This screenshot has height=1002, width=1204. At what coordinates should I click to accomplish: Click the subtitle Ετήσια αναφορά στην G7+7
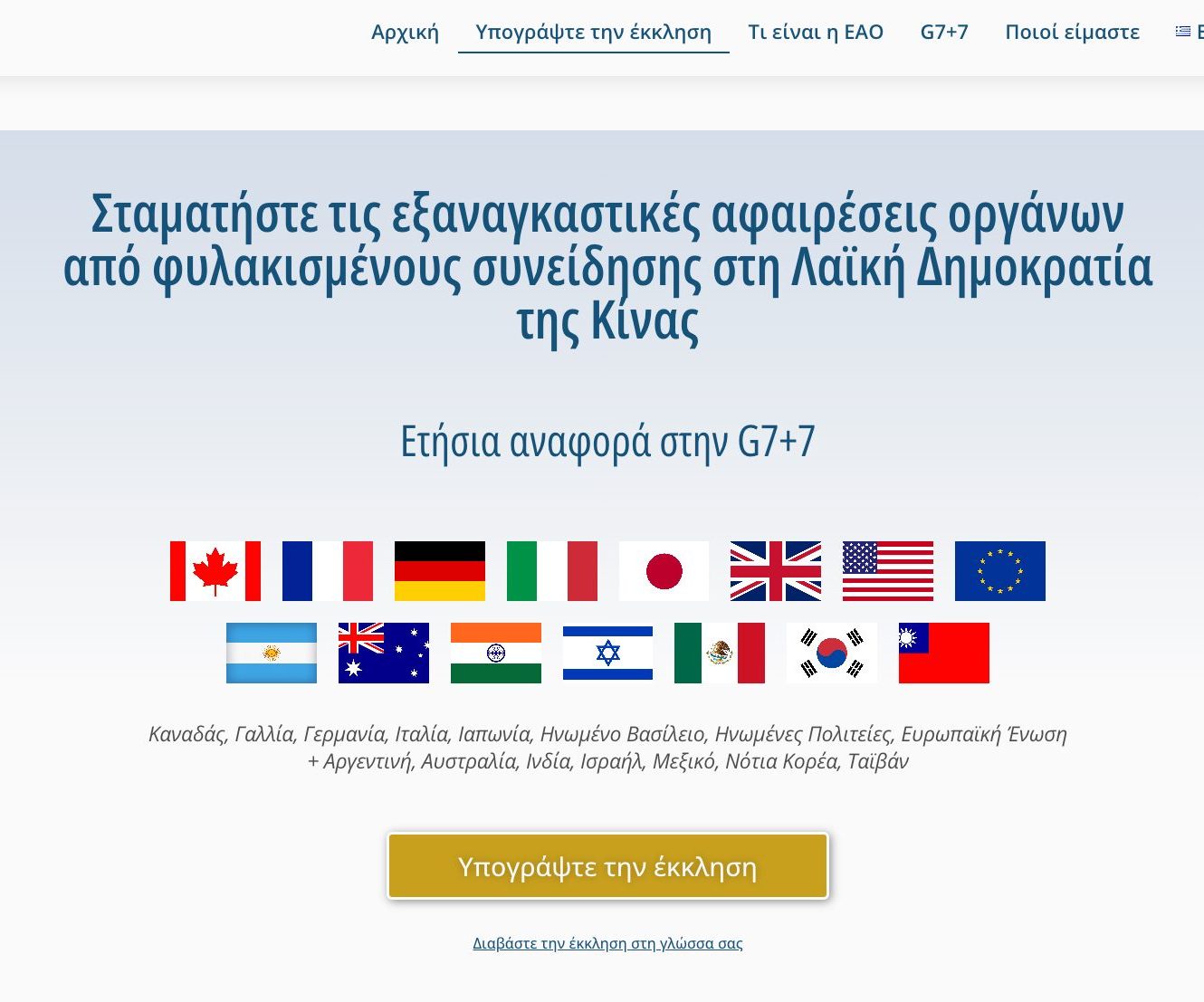[x=607, y=442]
